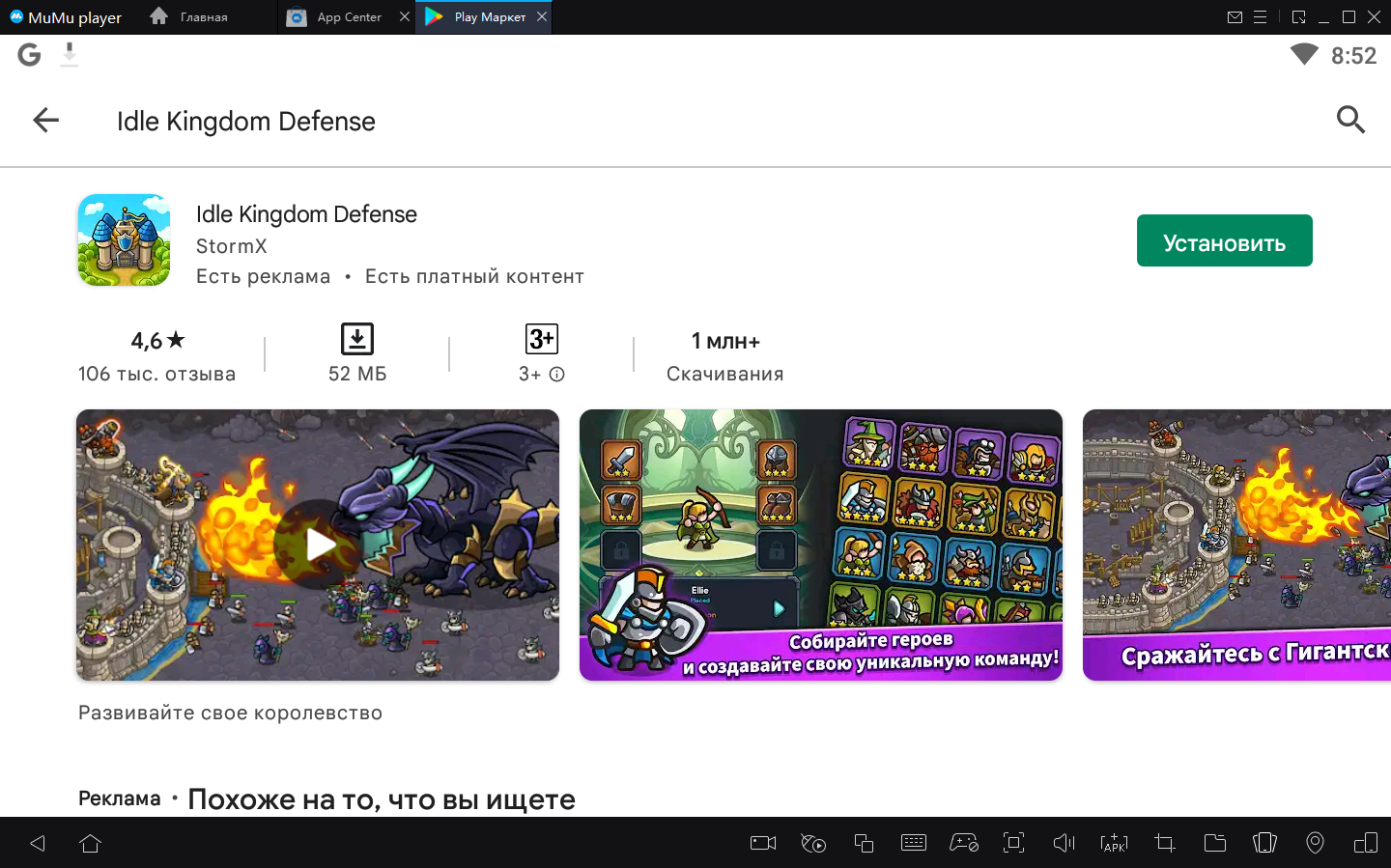This screenshot has height=868, width=1391.
Task: Go back using the Play Store arrow
Action: [x=45, y=121]
